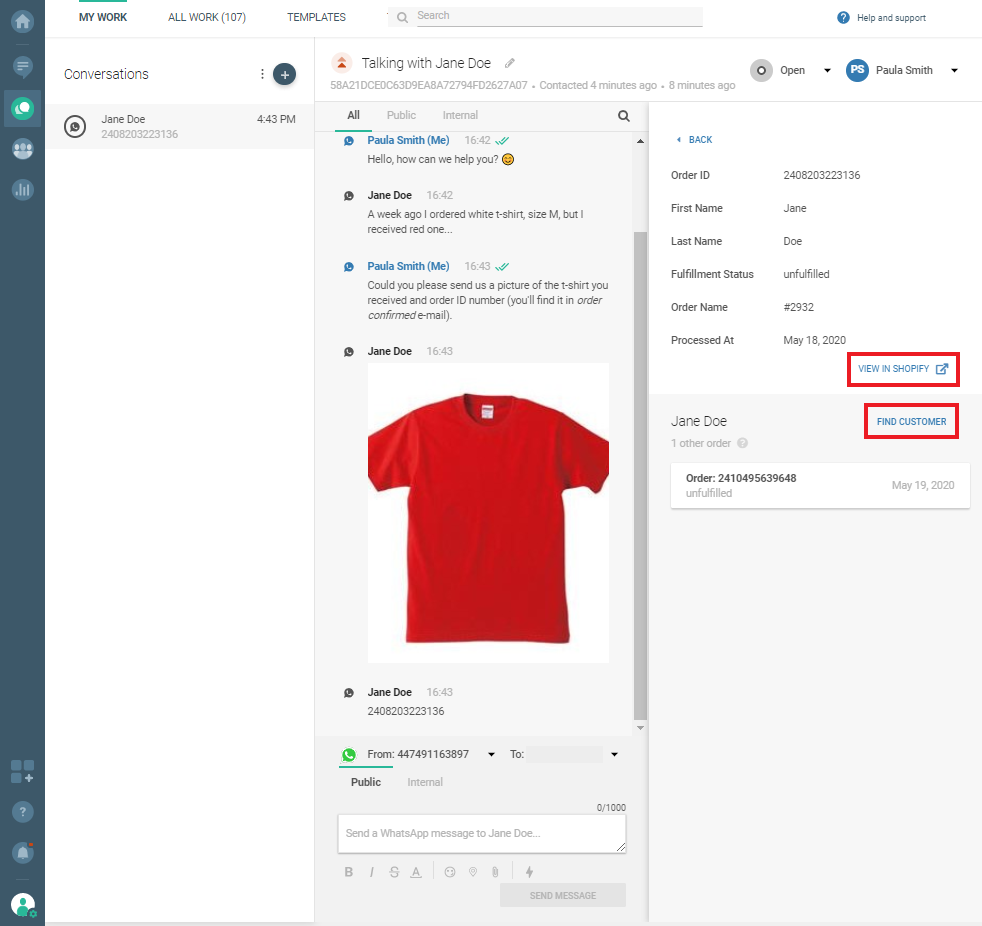Open the emoji picker in the message toolbar
The height and width of the screenshot is (926, 982).
click(450, 872)
